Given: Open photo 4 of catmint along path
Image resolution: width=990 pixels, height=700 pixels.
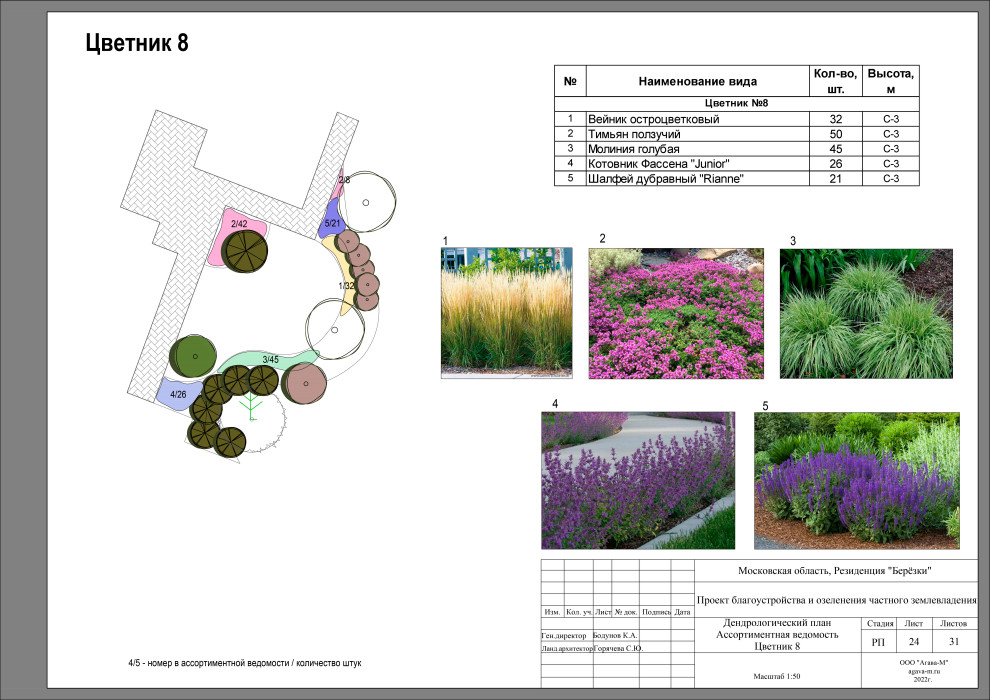Looking at the screenshot, I should tap(637, 480).
